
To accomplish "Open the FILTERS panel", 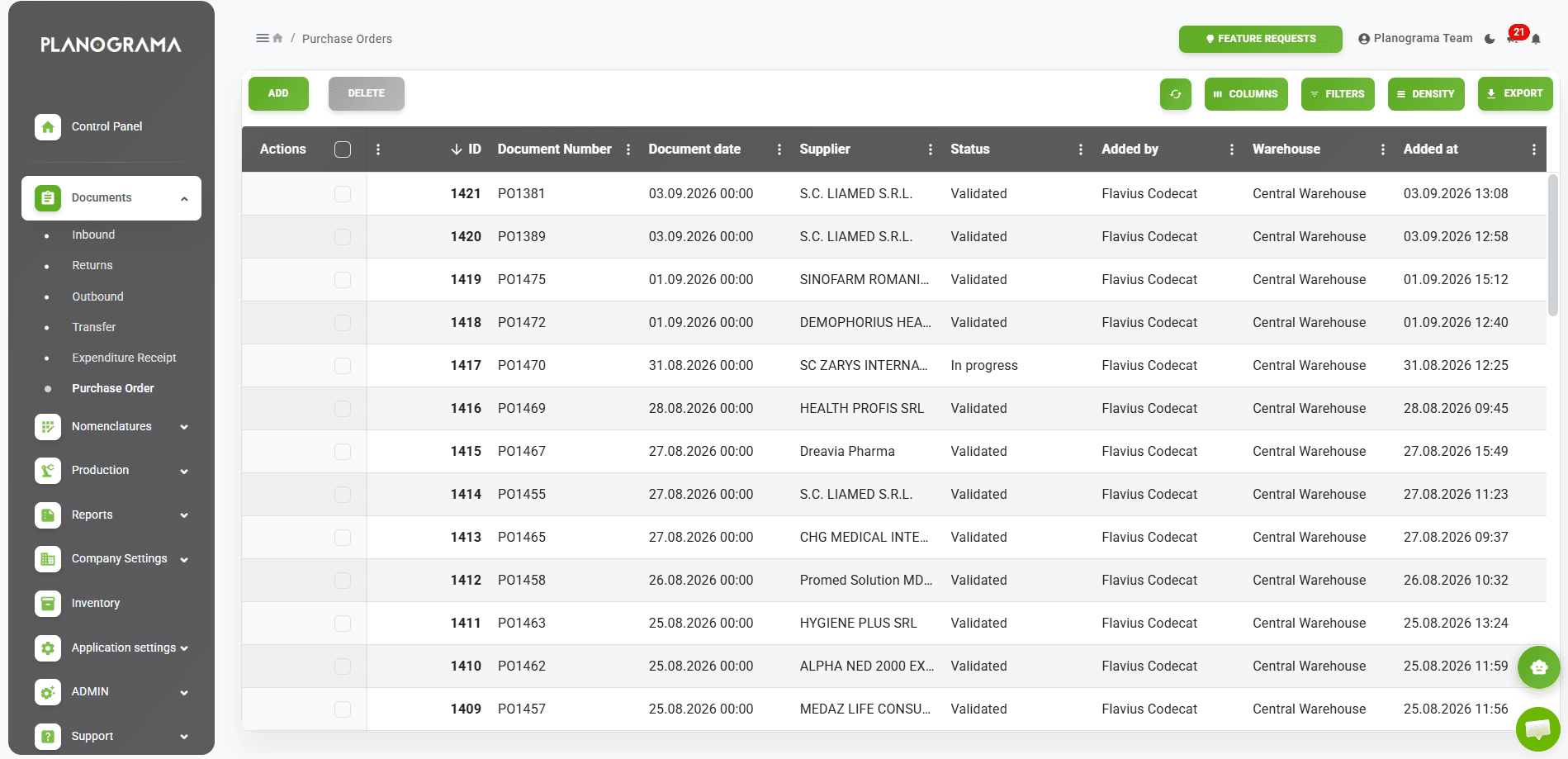I will 1338,94.
